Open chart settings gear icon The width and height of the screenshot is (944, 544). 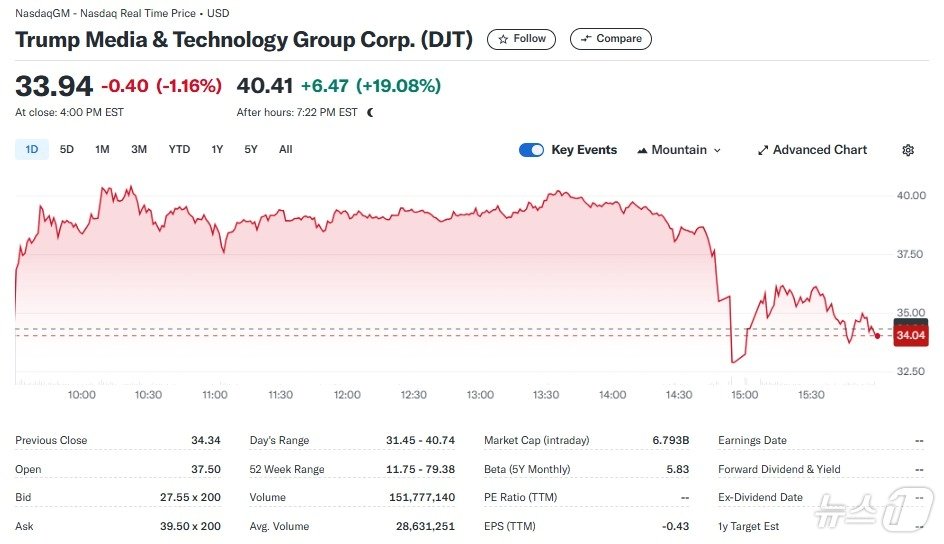[908, 150]
